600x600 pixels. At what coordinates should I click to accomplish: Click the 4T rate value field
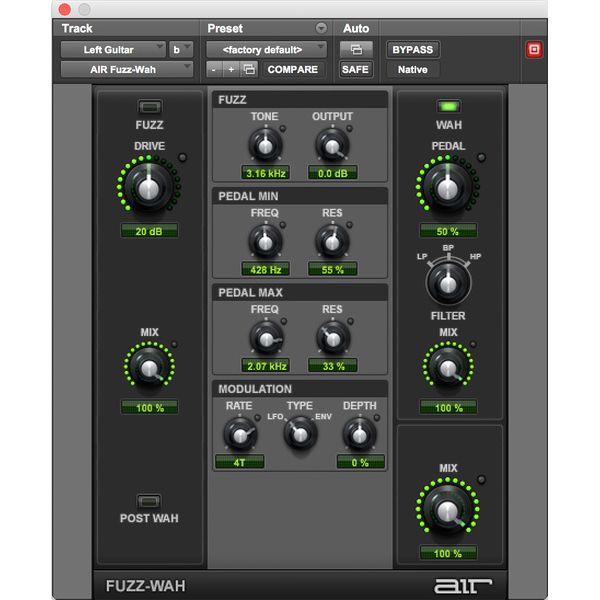pos(240,462)
